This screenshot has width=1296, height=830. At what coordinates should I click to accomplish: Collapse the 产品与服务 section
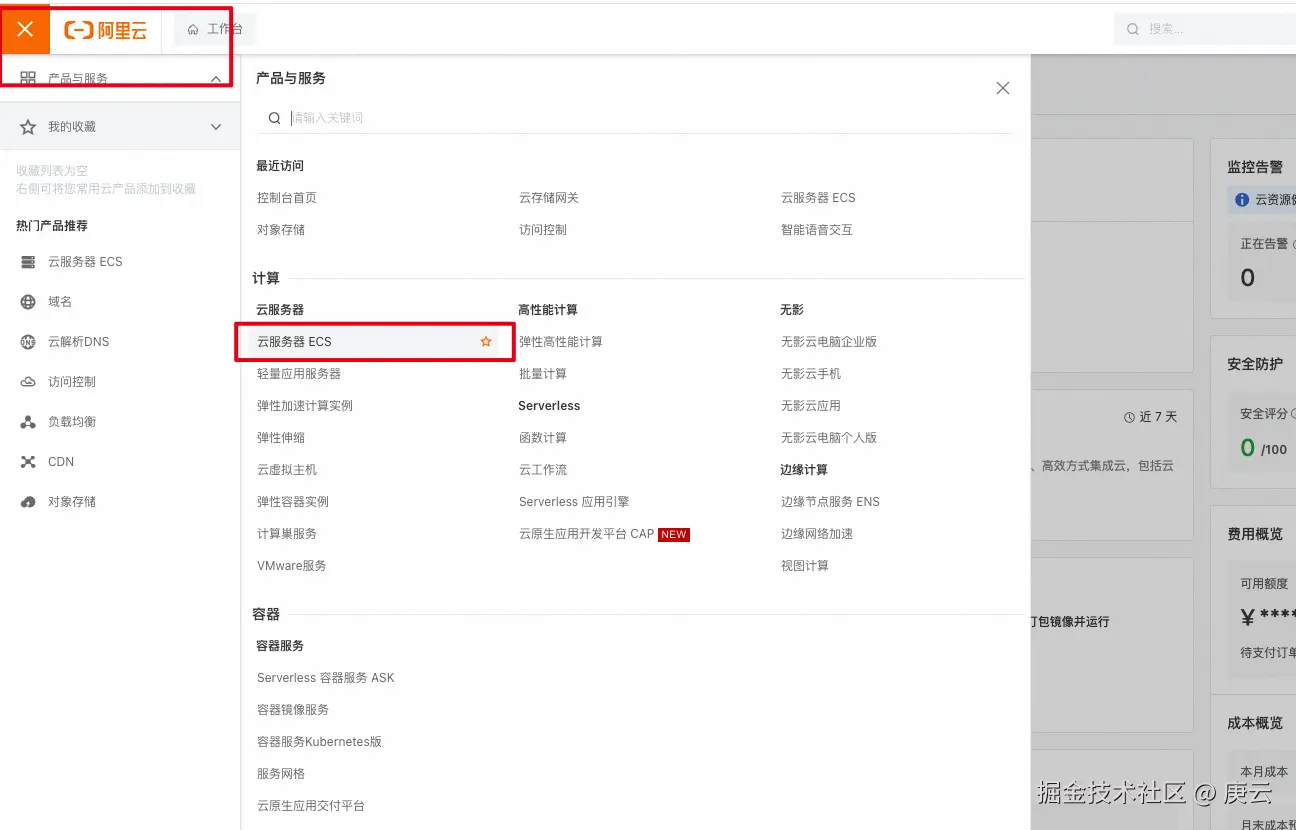tap(216, 78)
